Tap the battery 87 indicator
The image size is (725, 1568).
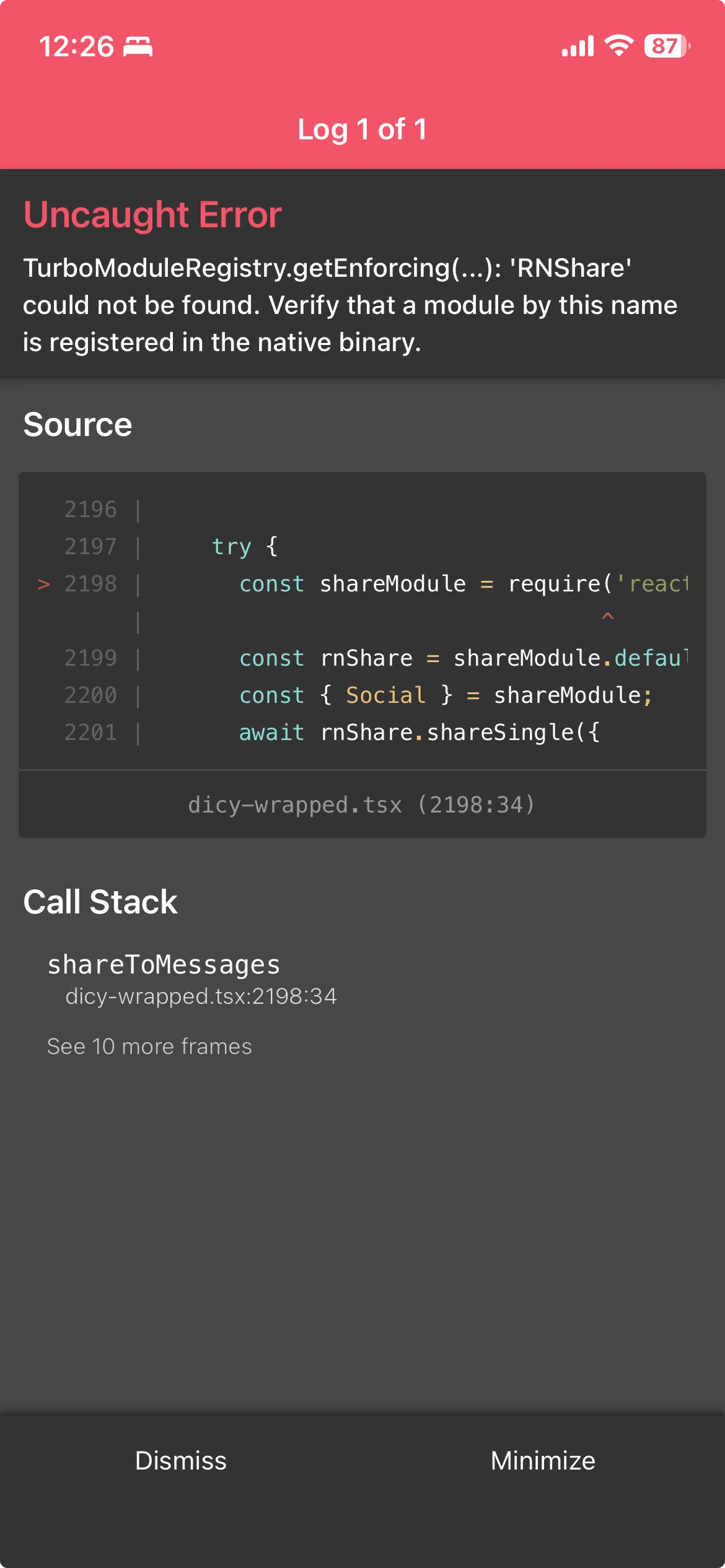click(667, 46)
